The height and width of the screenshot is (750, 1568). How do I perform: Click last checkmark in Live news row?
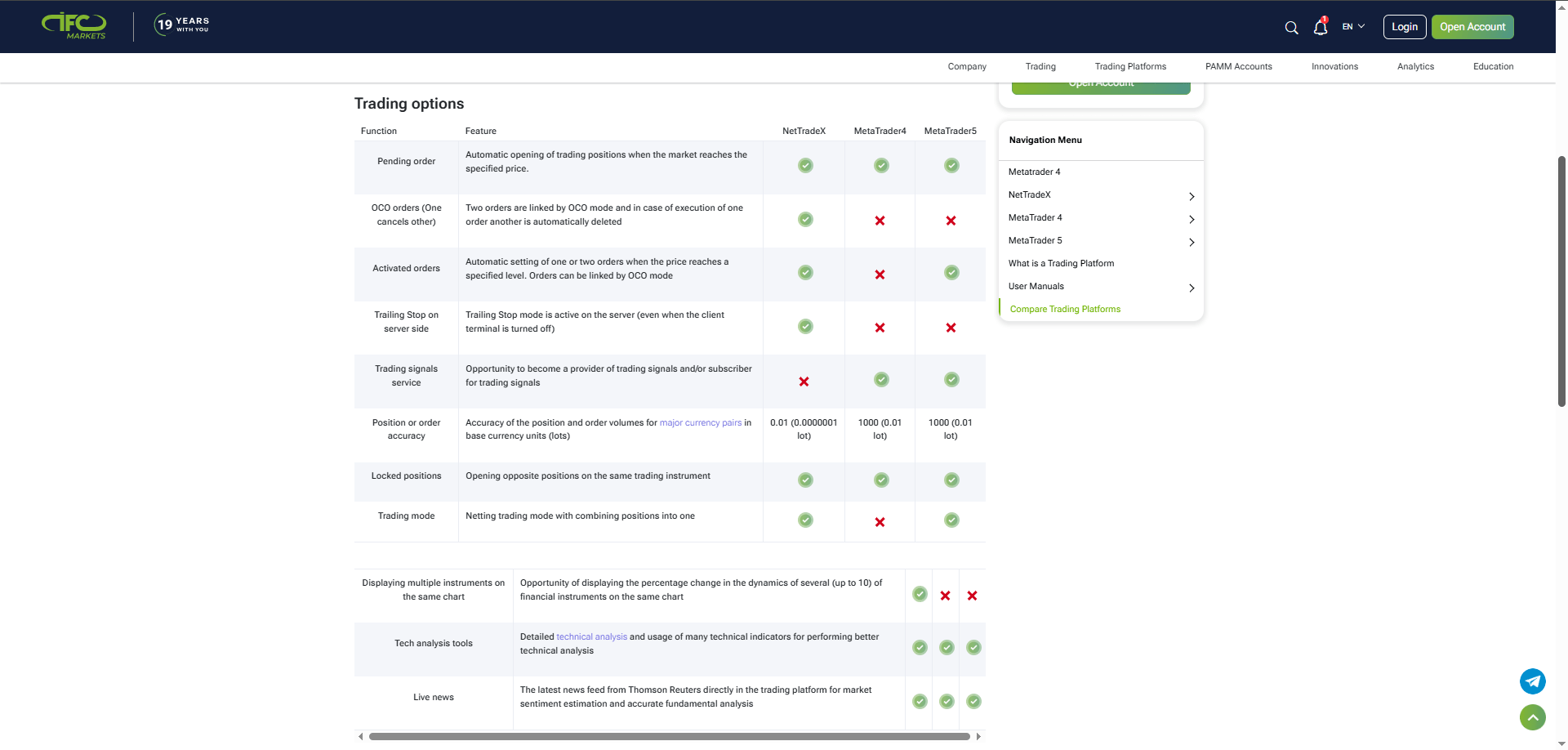tap(973, 702)
